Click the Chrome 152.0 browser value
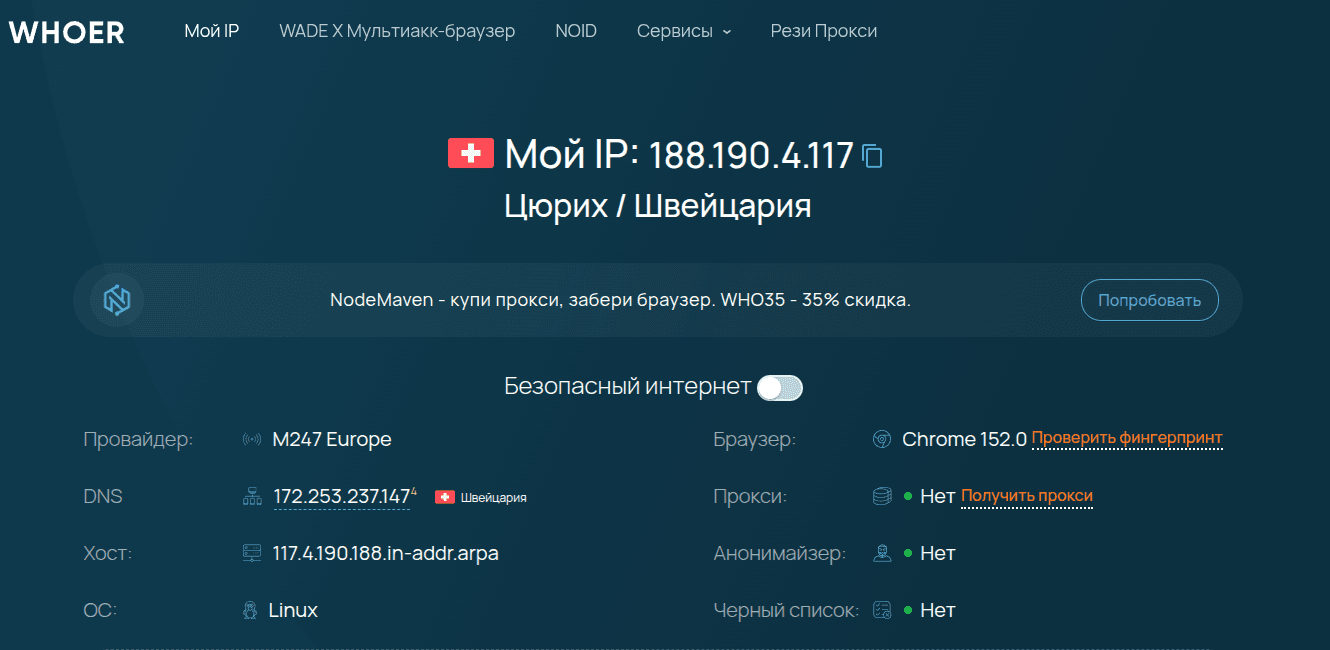Image resolution: width=1330 pixels, height=650 pixels. click(964, 439)
